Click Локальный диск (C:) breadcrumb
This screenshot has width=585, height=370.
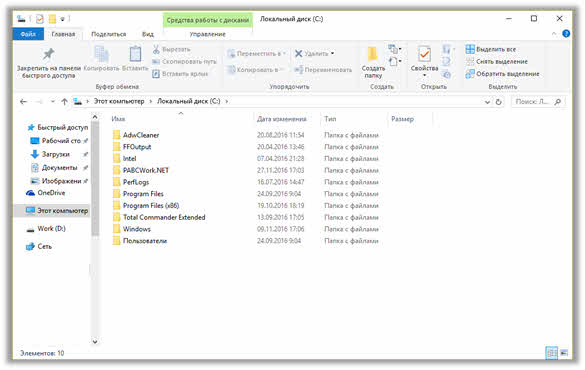point(189,101)
